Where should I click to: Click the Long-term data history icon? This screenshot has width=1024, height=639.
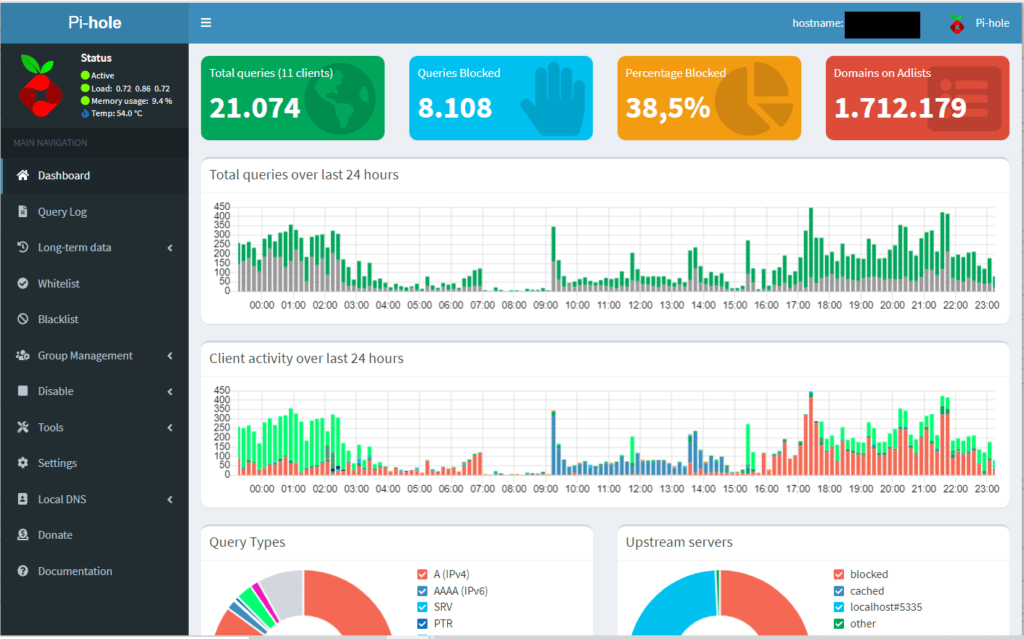23,247
